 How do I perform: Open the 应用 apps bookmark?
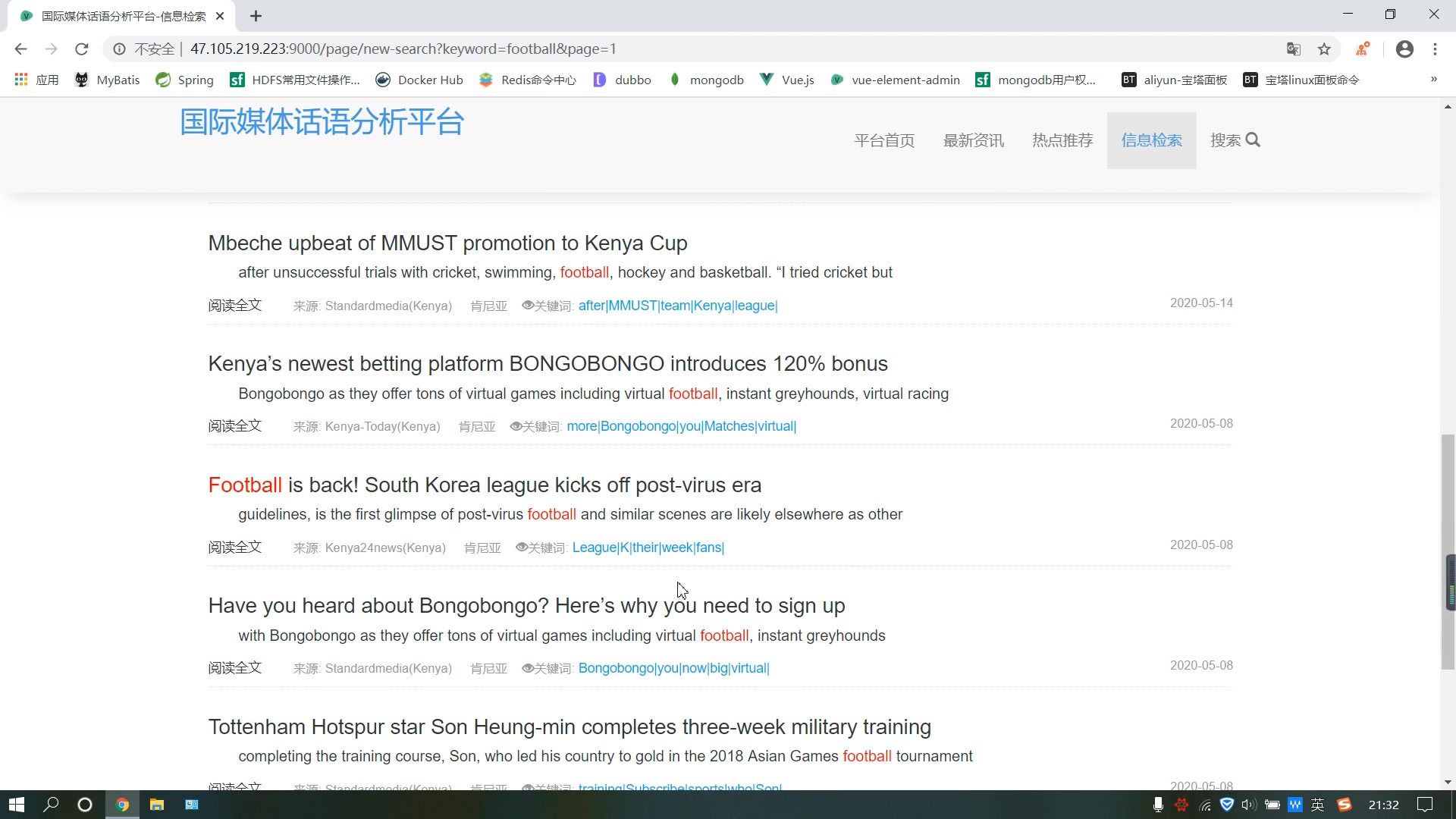[36, 80]
